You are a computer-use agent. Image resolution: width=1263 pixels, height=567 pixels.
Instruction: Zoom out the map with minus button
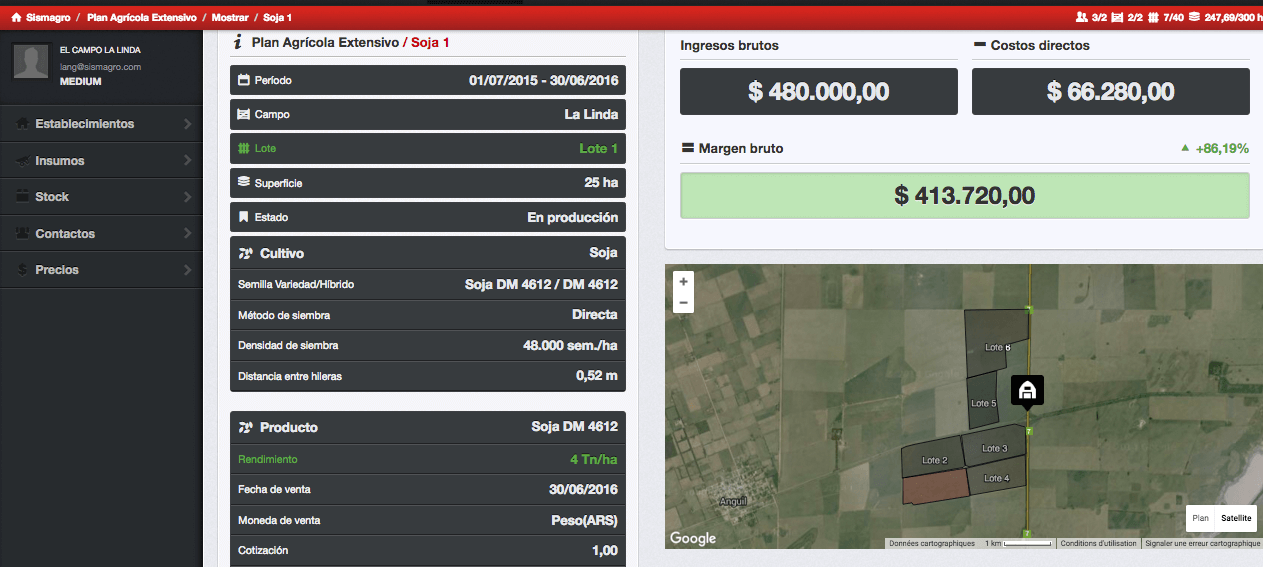[x=684, y=302]
